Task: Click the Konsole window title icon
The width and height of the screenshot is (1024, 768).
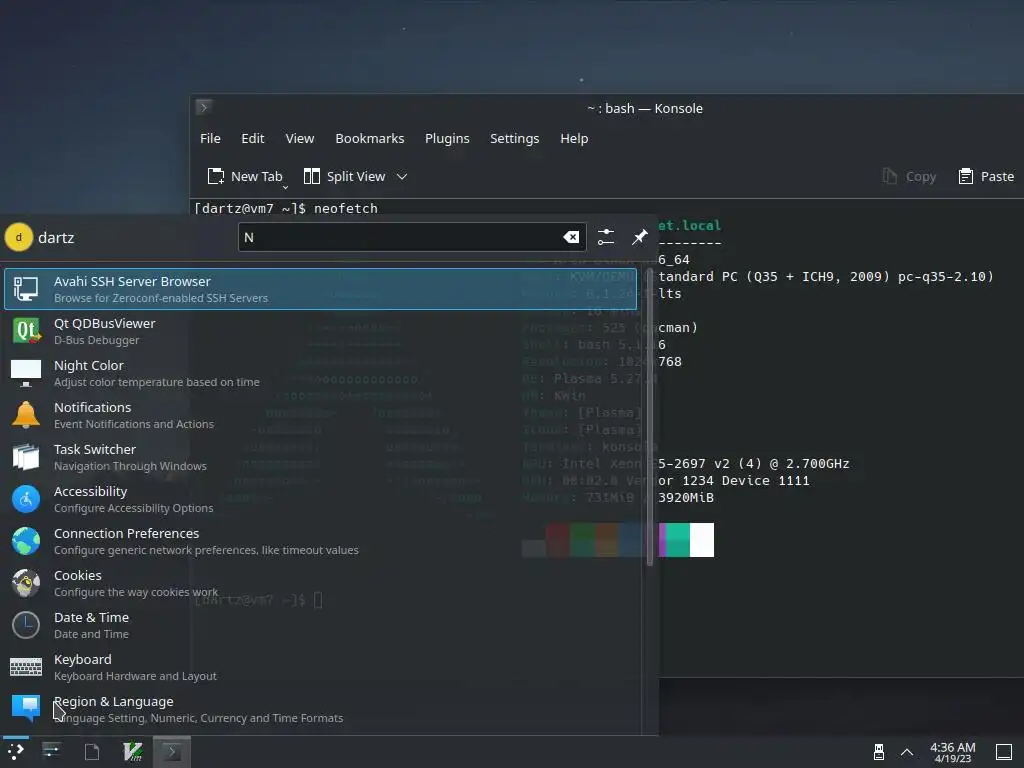Action: [204, 107]
